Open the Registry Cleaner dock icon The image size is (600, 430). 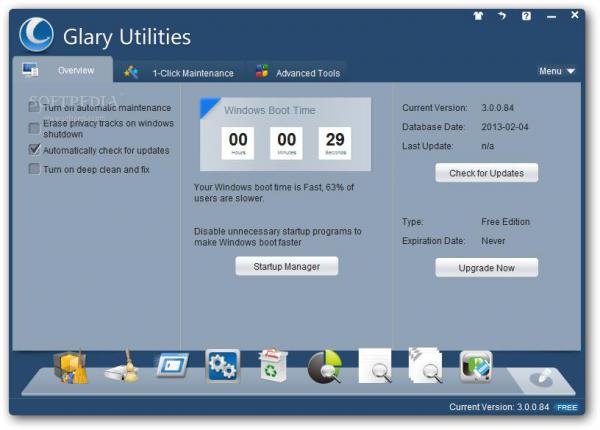(71, 366)
